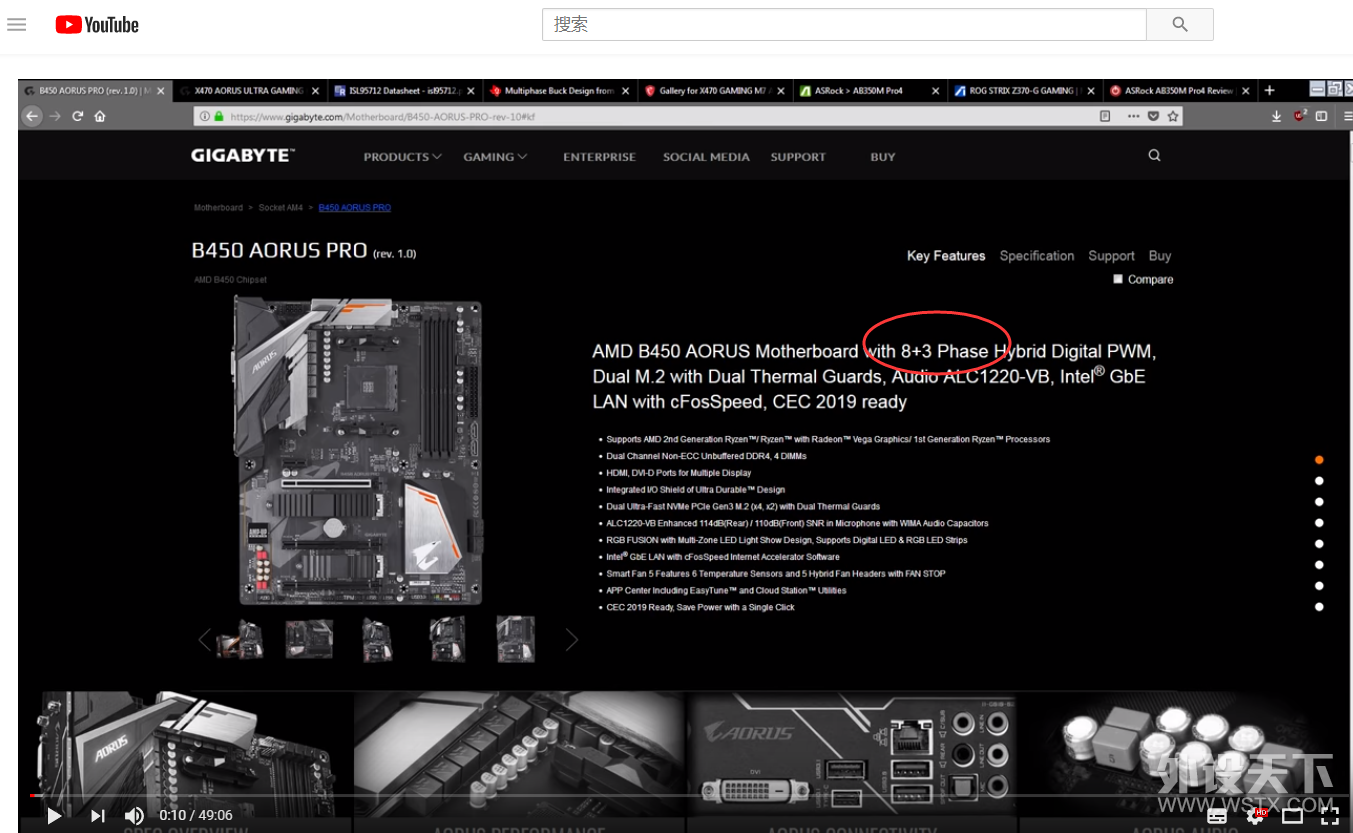1353x833 pixels.
Task: Select the Specification product tab
Action: [1037, 256]
